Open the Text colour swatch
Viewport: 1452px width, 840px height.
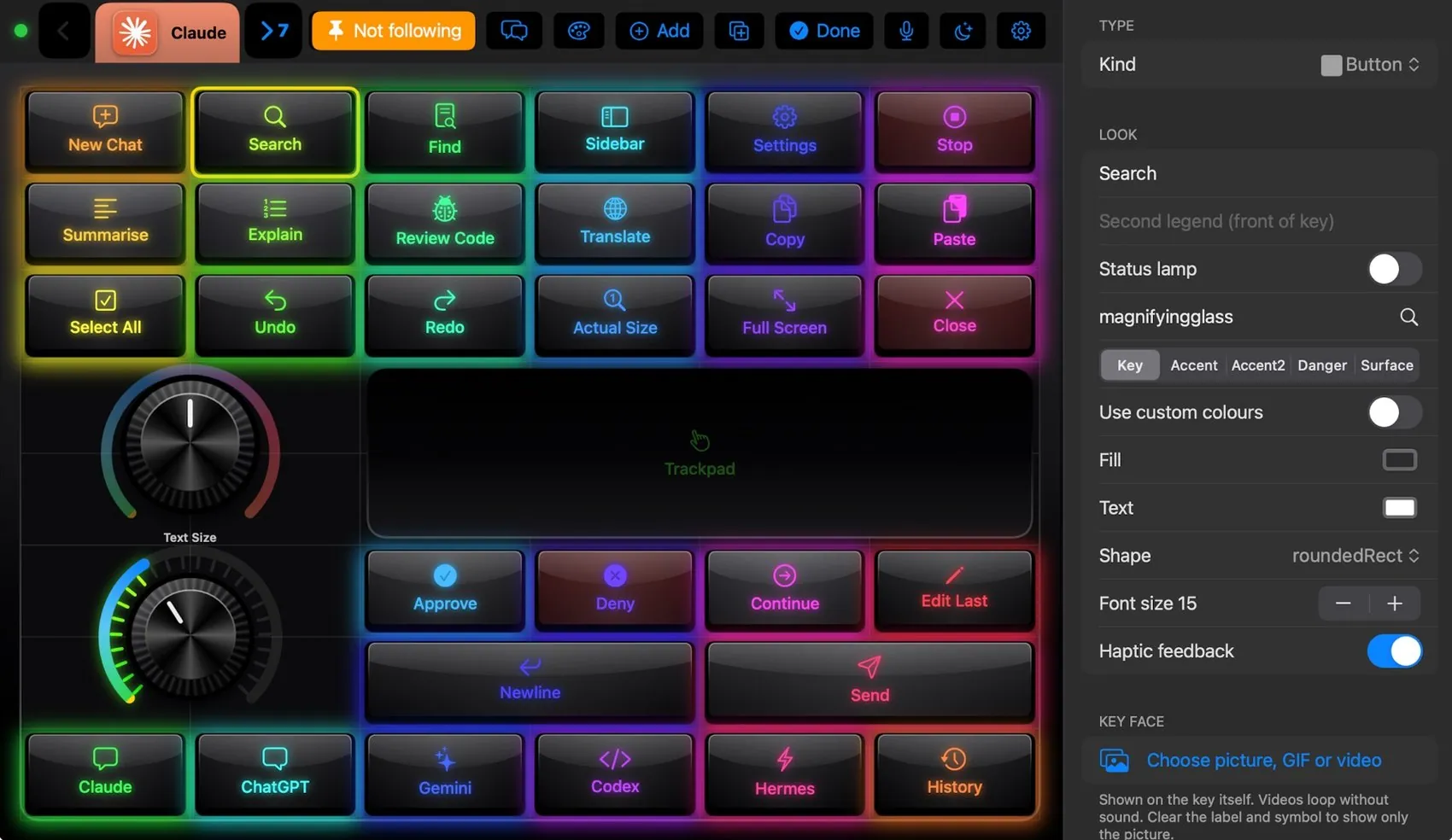1399,508
